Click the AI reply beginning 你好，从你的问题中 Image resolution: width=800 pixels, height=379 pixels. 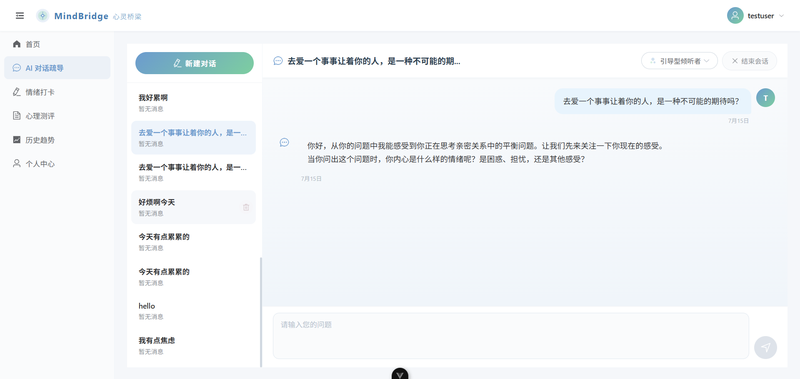pos(485,153)
